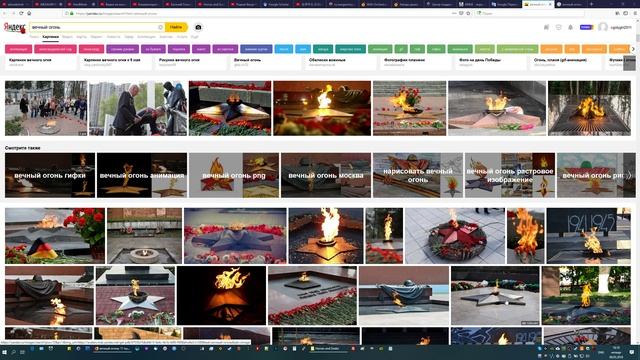Open new browser tab with plus
The height and width of the screenshot is (360, 640).
(591, 4)
